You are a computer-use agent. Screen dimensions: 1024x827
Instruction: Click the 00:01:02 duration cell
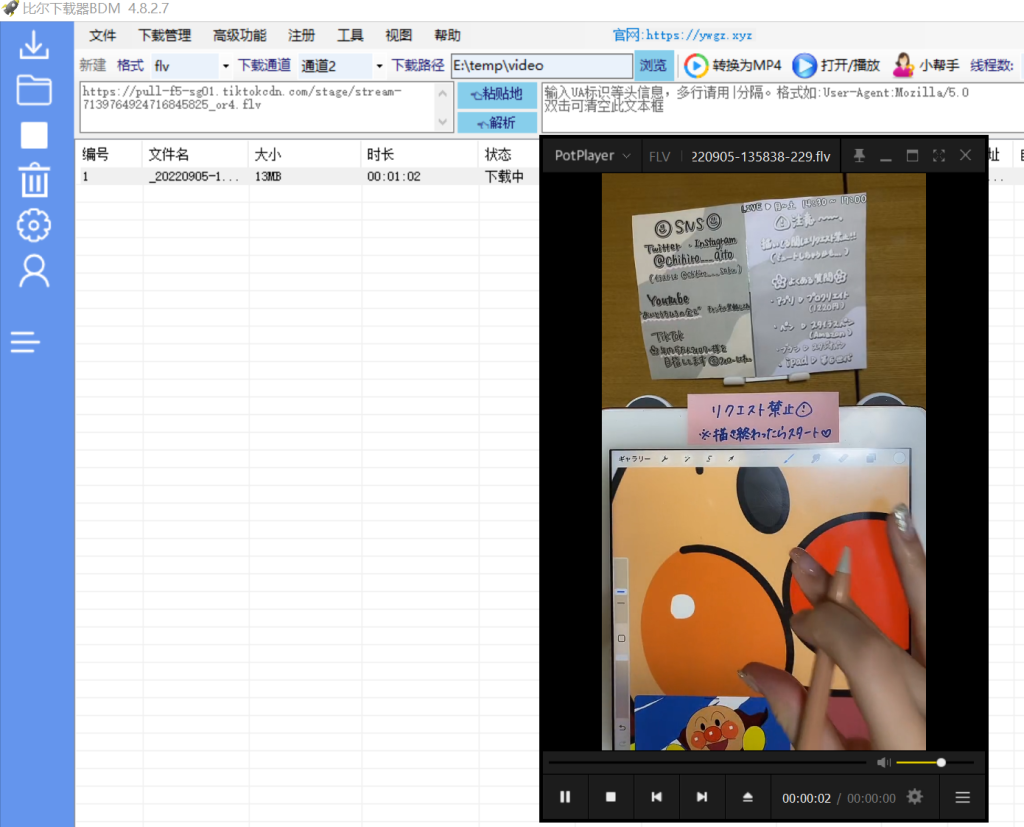click(394, 176)
